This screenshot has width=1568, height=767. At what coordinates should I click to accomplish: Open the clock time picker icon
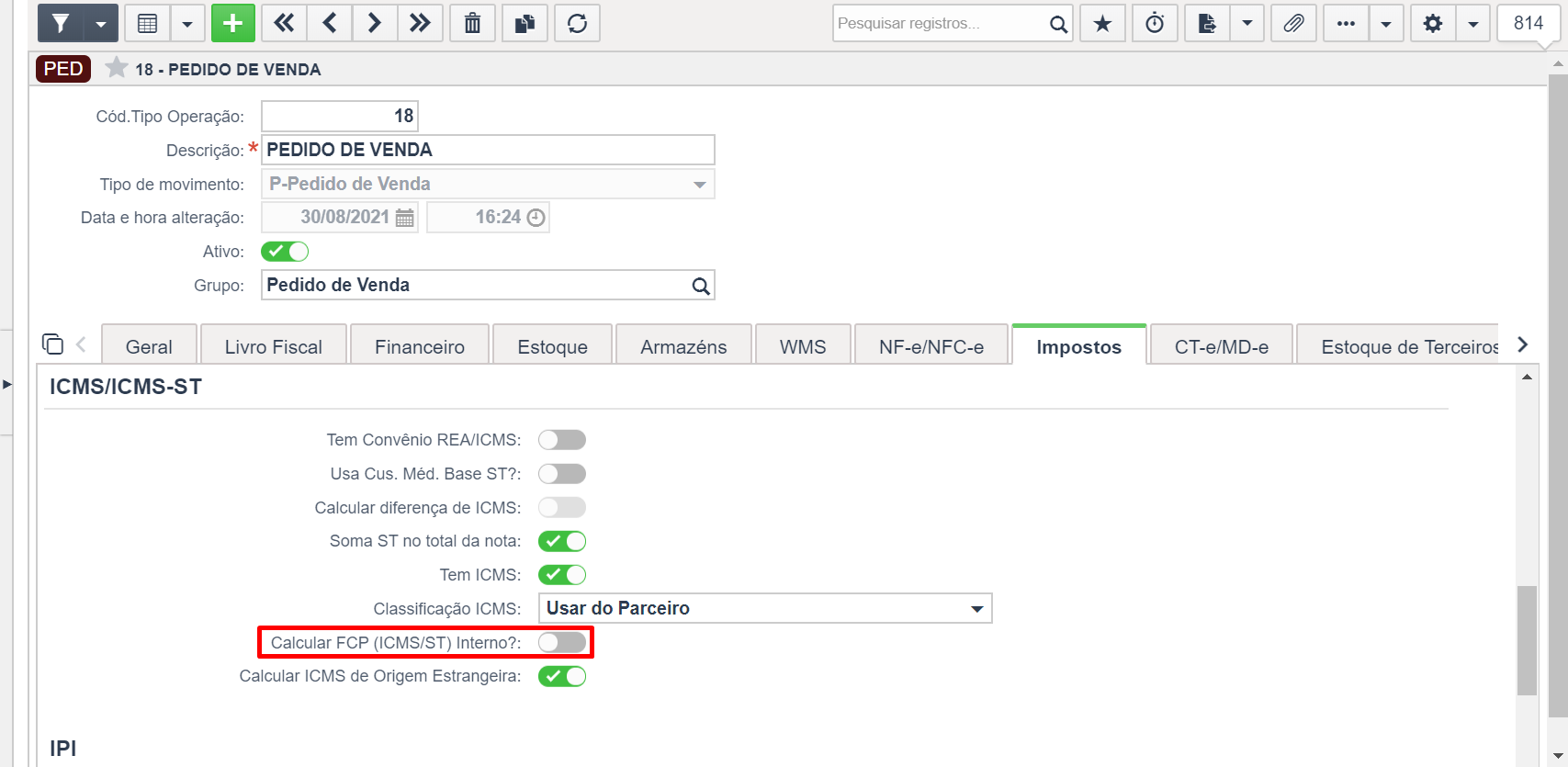point(536,218)
